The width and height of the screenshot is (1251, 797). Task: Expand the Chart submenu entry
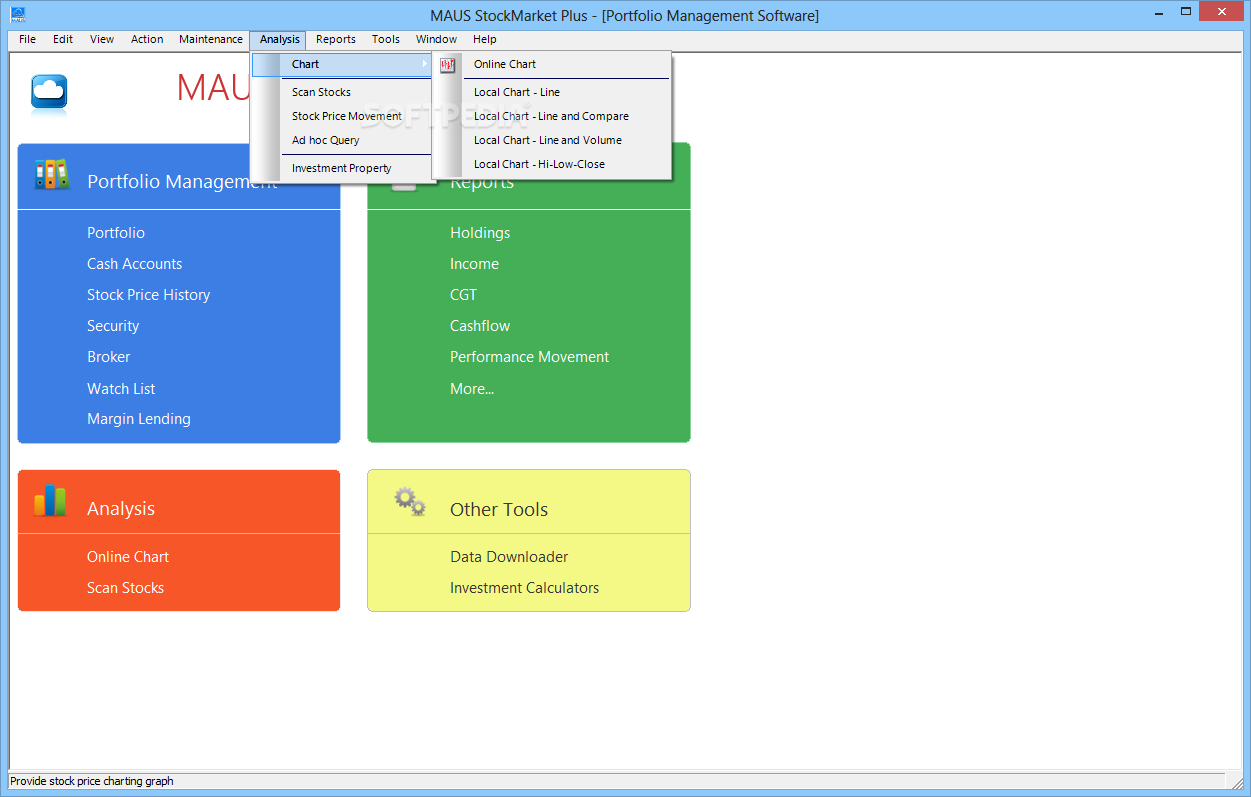click(342, 64)
